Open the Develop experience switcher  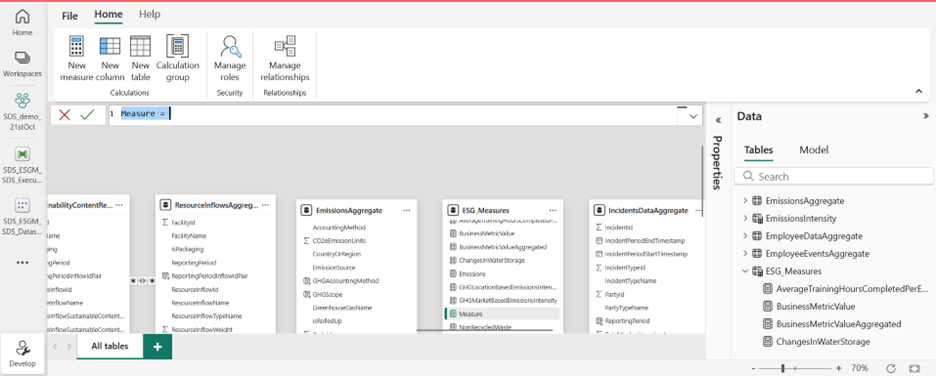tap(23, 353)
